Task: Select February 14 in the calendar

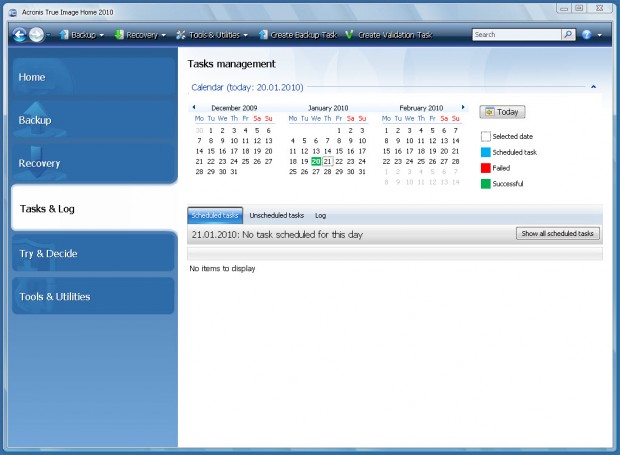Action: 456,141
